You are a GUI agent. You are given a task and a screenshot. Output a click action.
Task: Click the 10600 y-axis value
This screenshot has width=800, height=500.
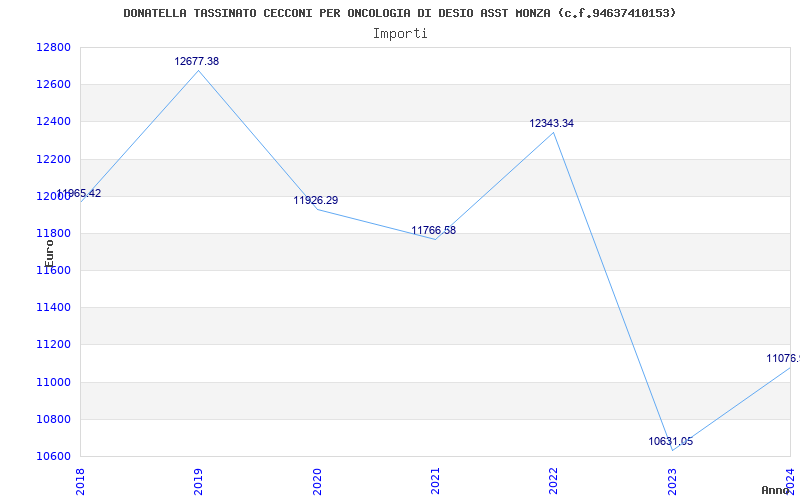coord(53,457)
